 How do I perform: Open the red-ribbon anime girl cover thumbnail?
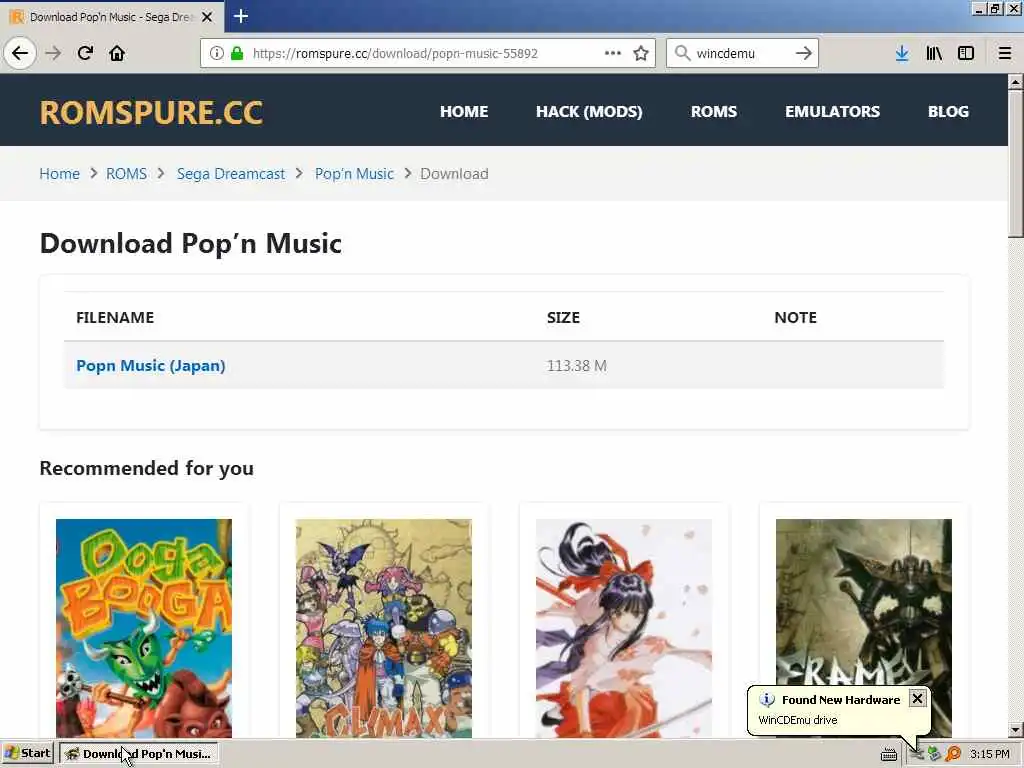pyautogui.click(x=624, y=628)
